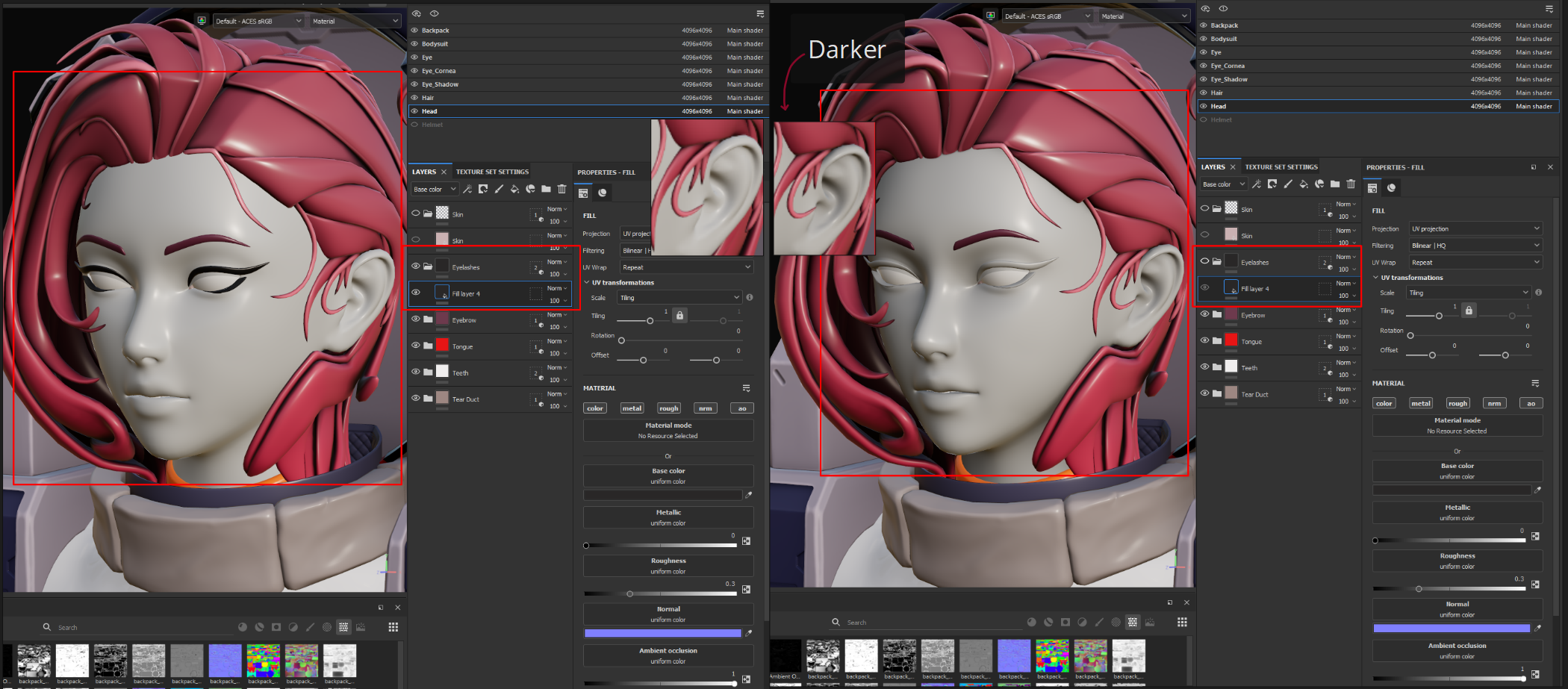
Task: Select Bodysuit texture set in left list
Action: point(588,44)
